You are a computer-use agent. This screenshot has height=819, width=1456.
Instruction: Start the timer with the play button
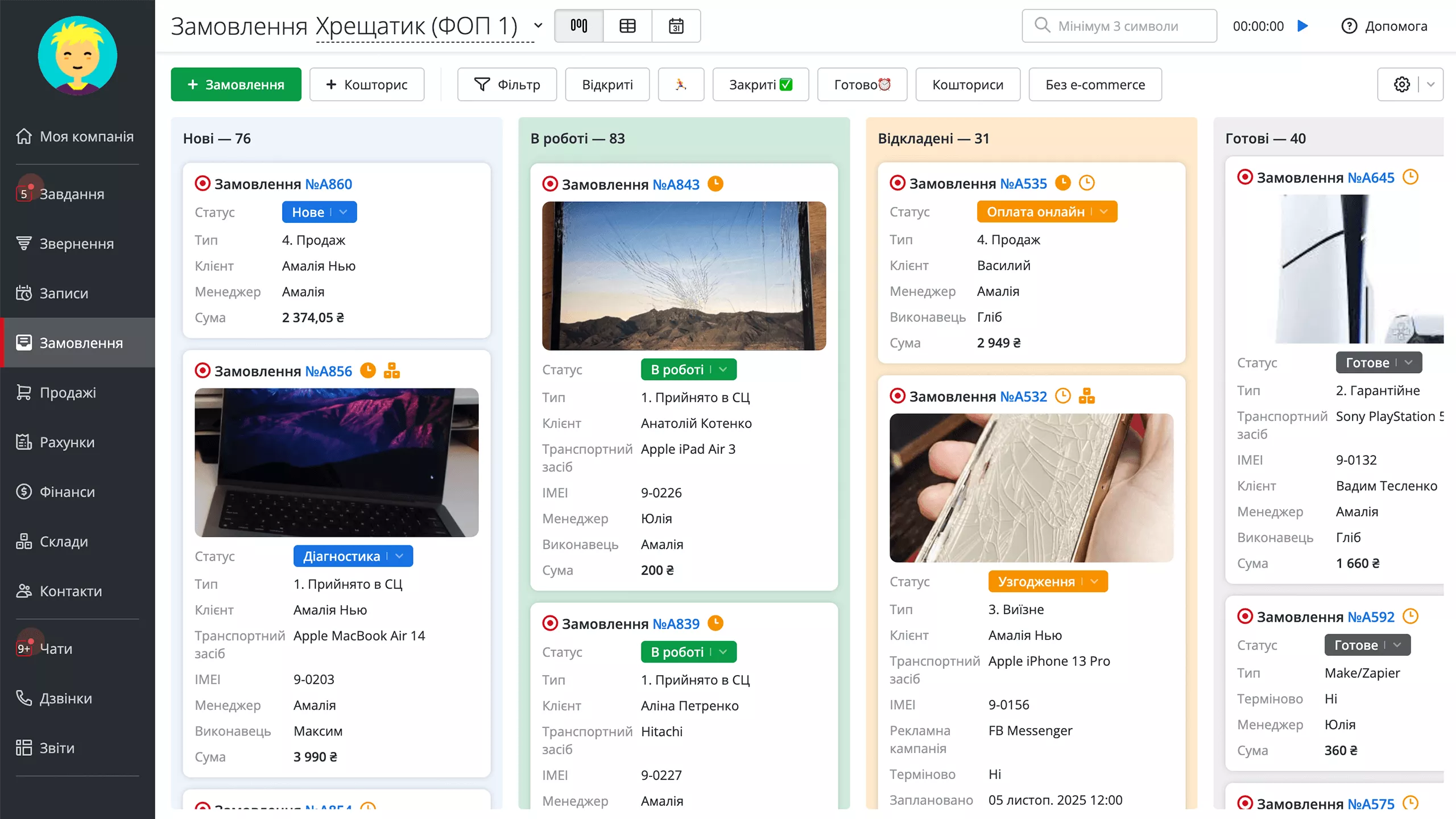pyautogui.click(x=1303, y=26)
